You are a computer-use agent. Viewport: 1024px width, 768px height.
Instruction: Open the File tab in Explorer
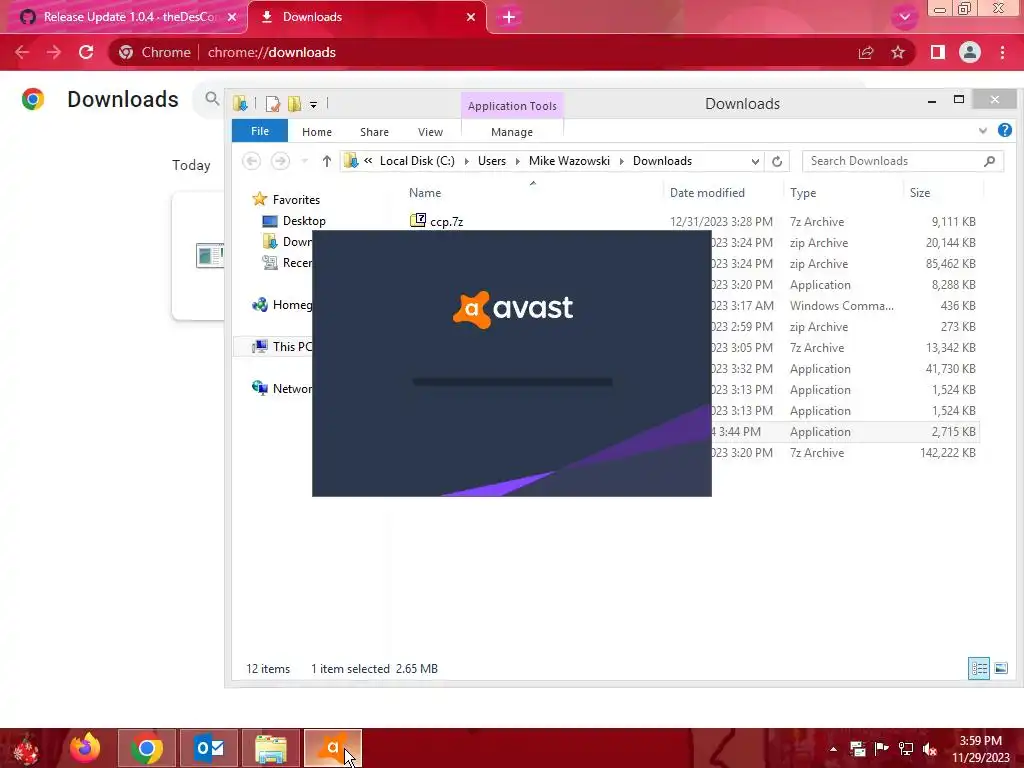coord(260,131)
